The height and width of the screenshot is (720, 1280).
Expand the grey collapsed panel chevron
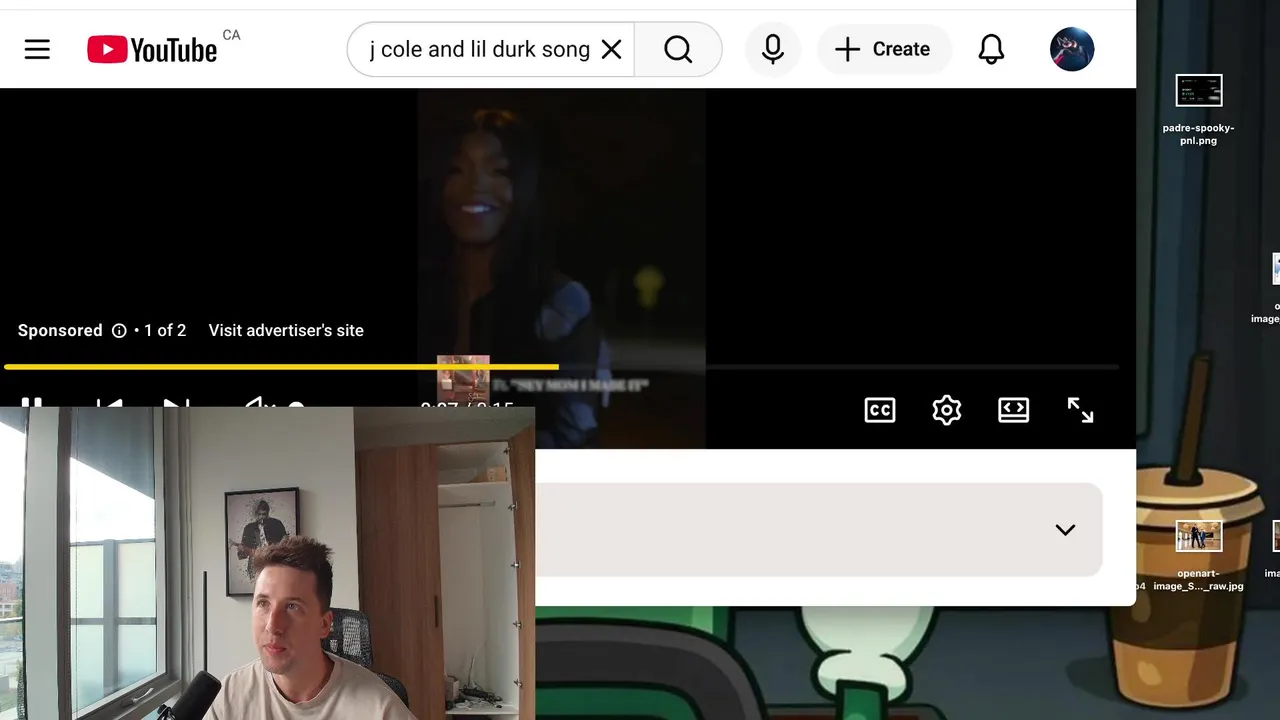(x=1065, y=530)
